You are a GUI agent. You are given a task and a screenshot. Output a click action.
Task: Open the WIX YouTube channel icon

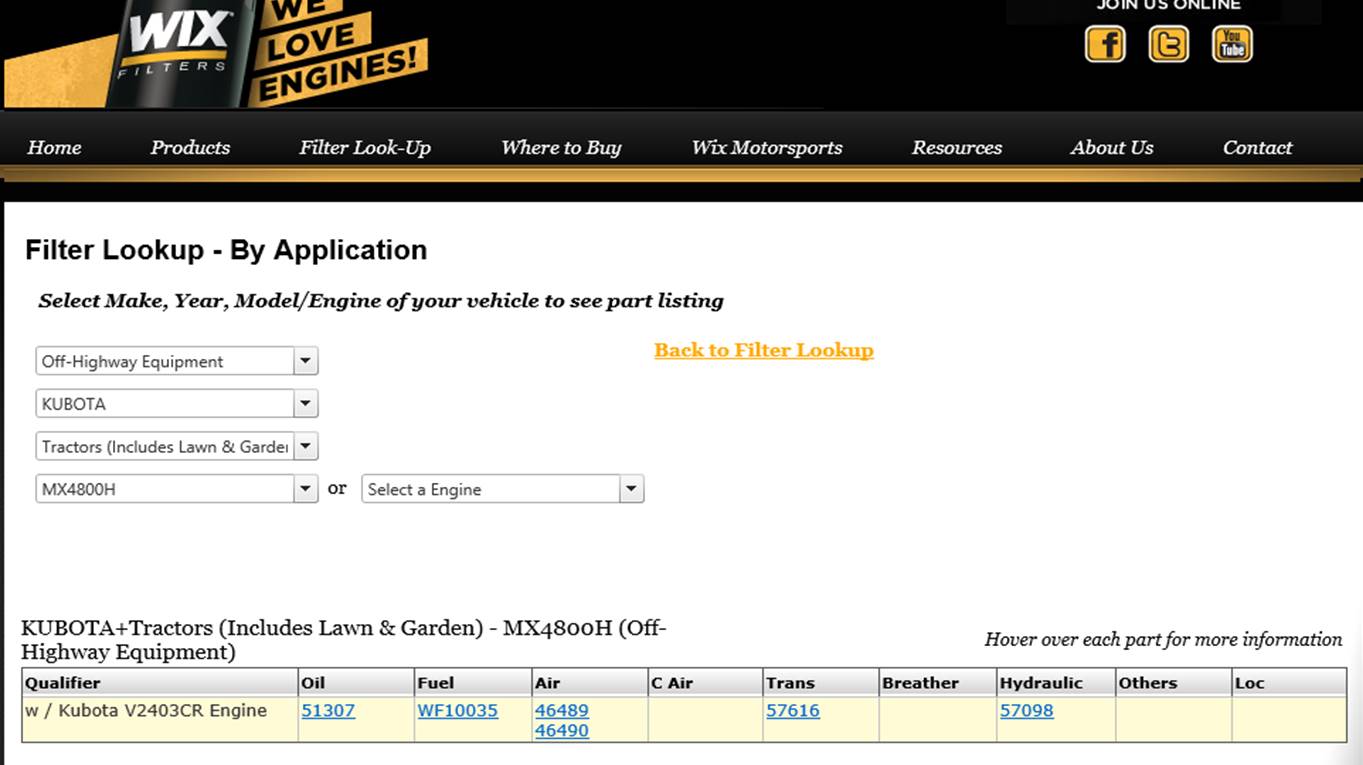click(x=1232, y=44)
